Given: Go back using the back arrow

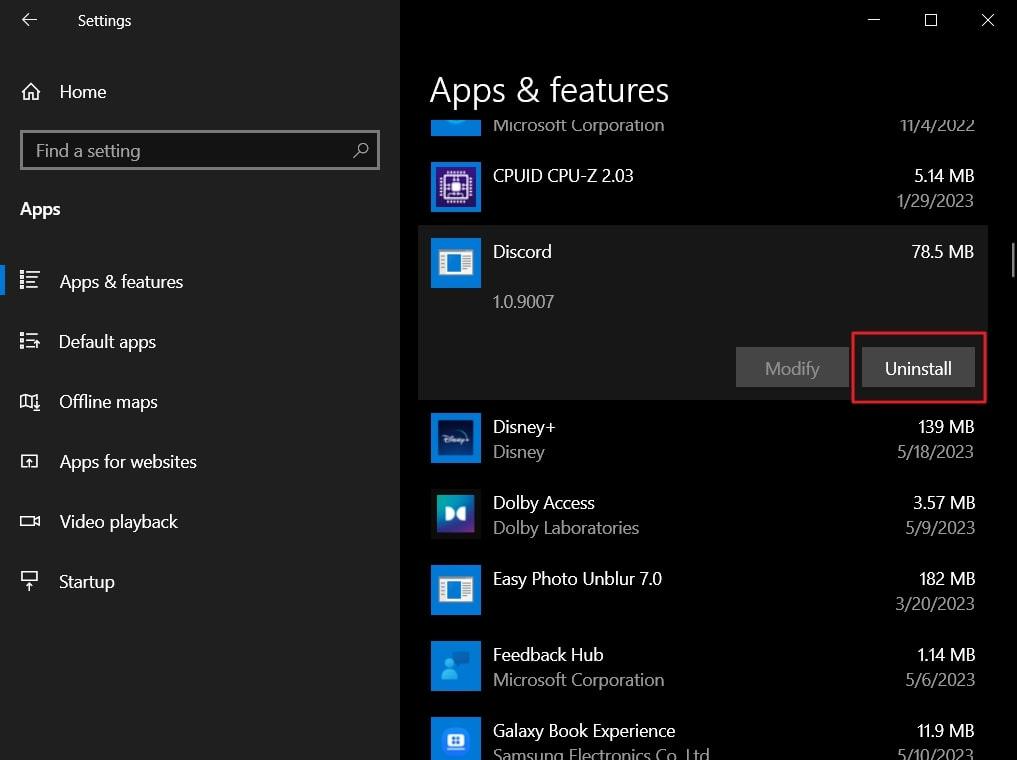Looking at the screenshot, I should click(29, 20).
